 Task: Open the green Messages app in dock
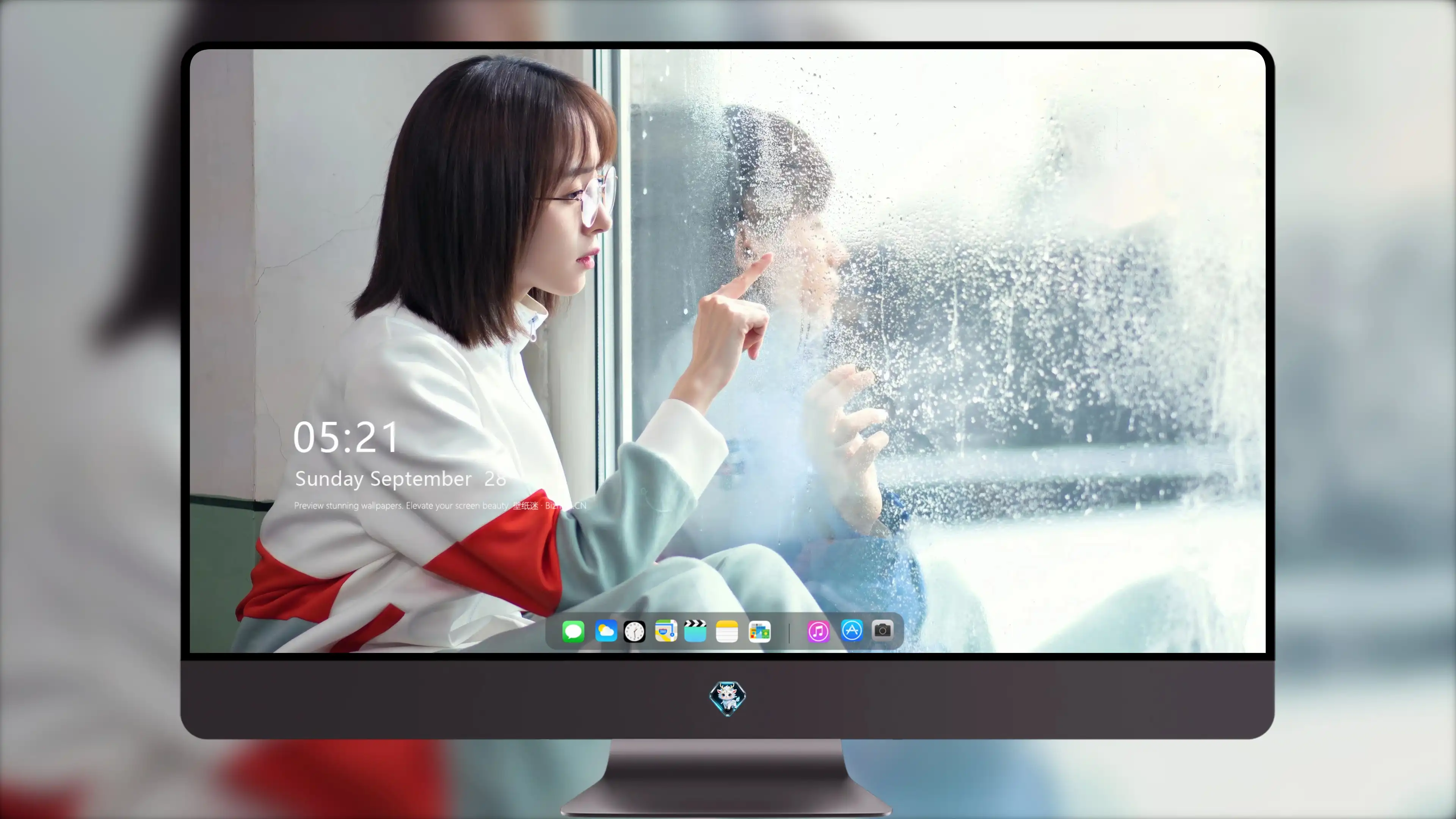coord(573,631)
